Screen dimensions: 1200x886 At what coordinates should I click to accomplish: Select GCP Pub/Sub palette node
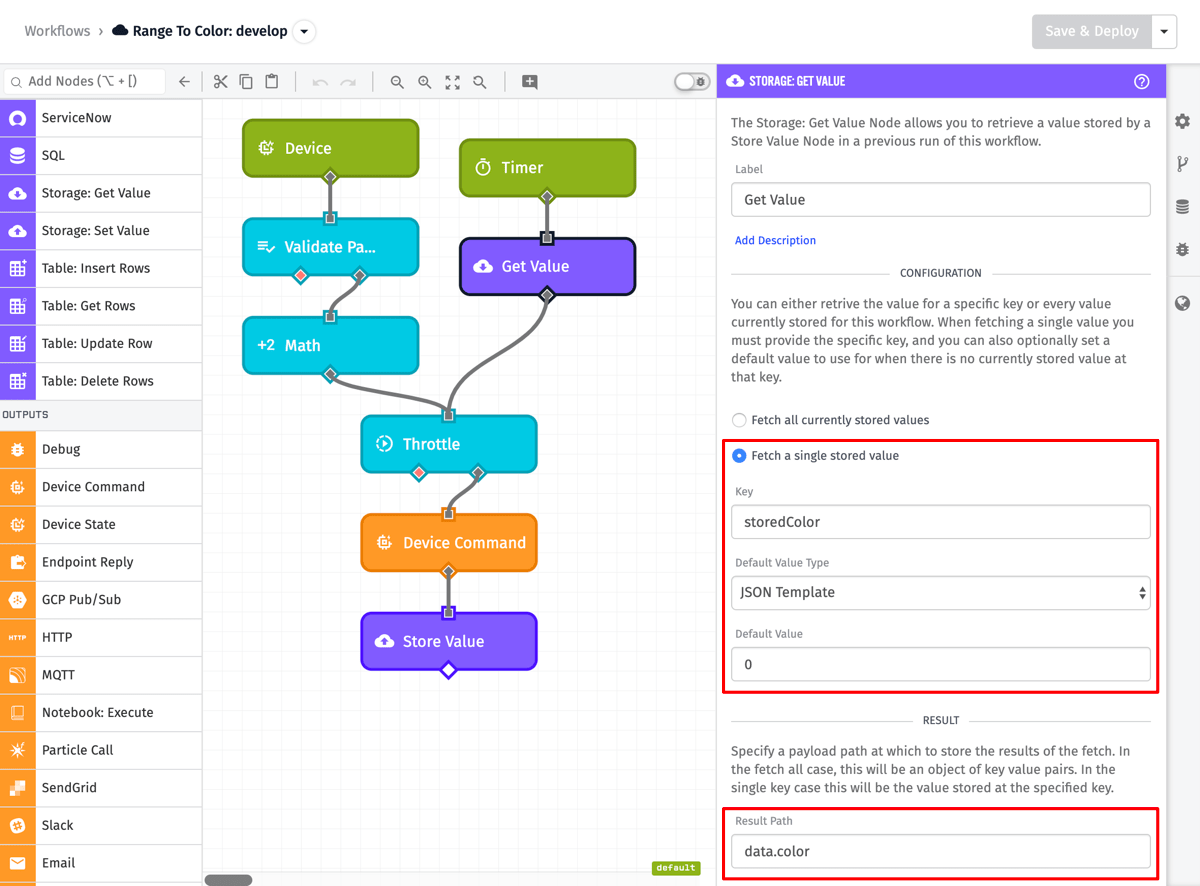(x=101, y=600)
